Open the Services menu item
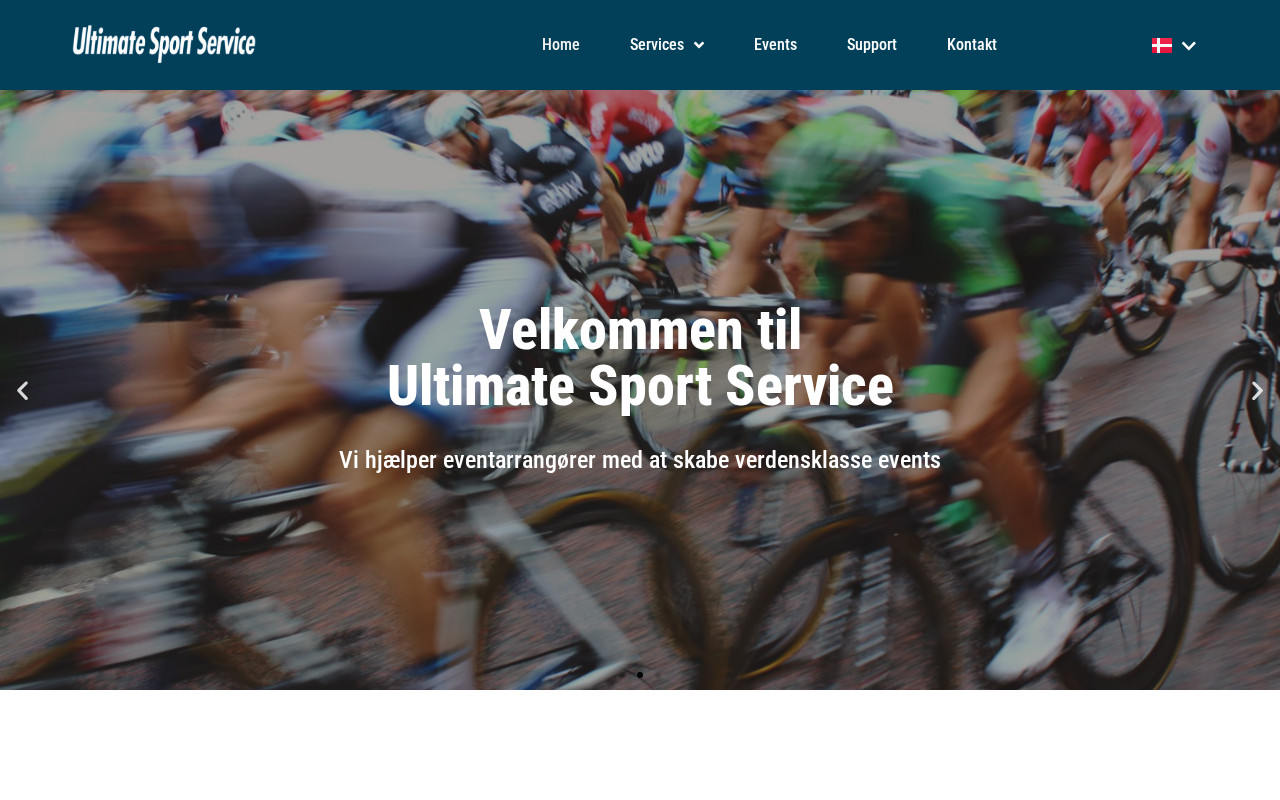The height and width of the screenshot is (800, 1280). coord(657,45)
